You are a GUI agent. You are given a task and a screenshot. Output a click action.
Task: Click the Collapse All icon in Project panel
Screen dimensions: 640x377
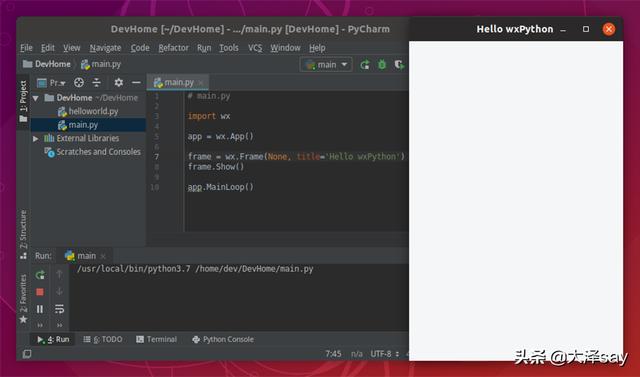(96, 83)
